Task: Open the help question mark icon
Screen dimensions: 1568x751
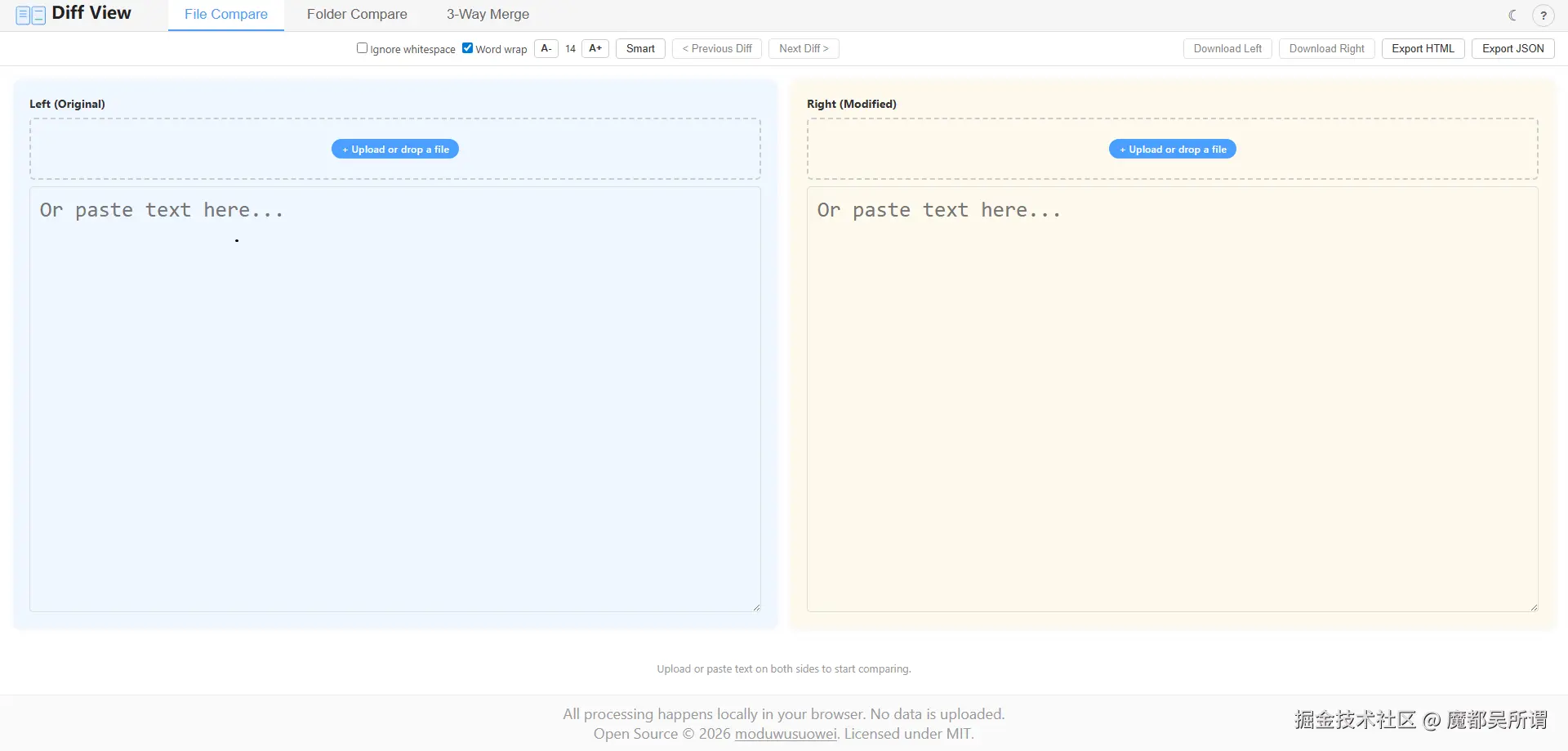Action: (x=1543, y=16)
